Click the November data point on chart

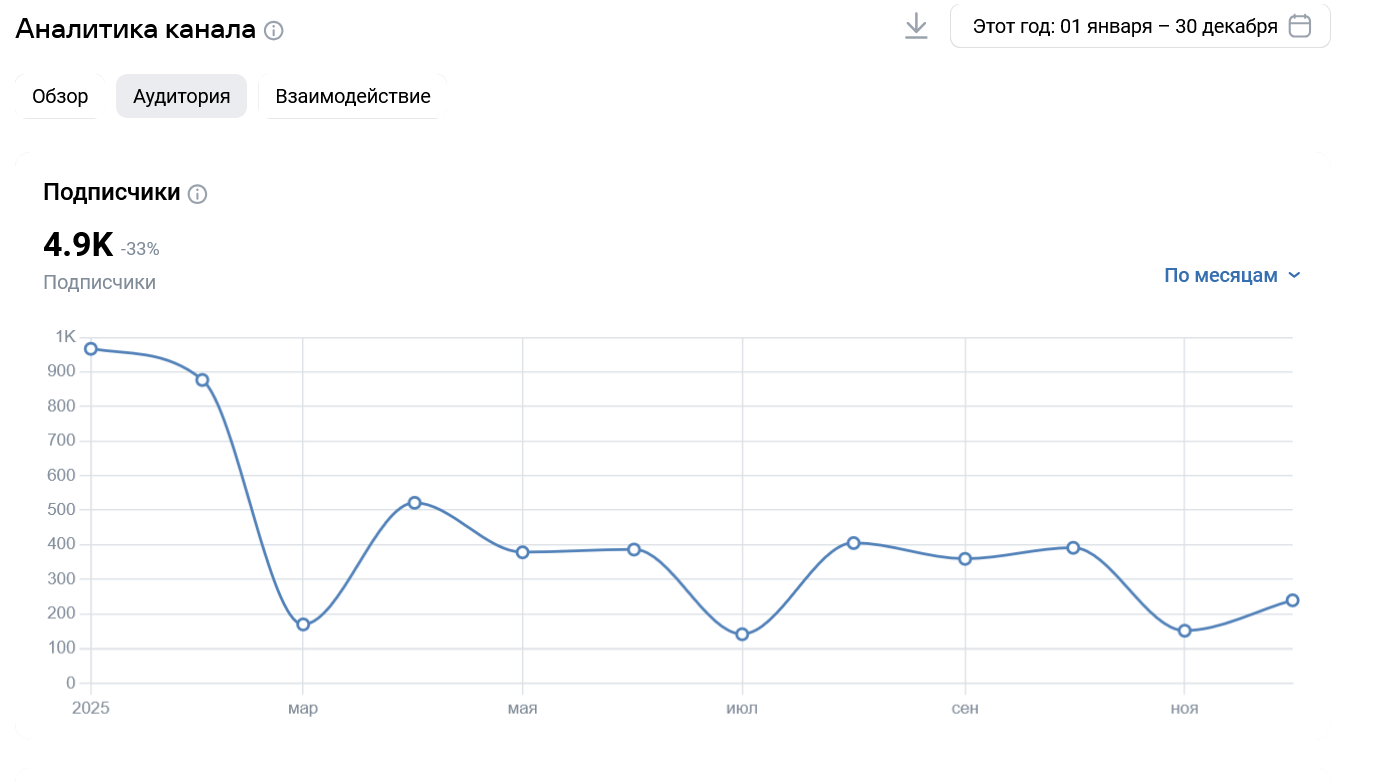click(1184, 631)
